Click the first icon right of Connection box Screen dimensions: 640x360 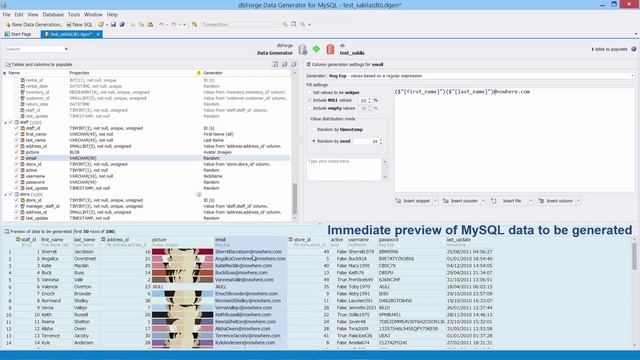(x=285, y=24)
